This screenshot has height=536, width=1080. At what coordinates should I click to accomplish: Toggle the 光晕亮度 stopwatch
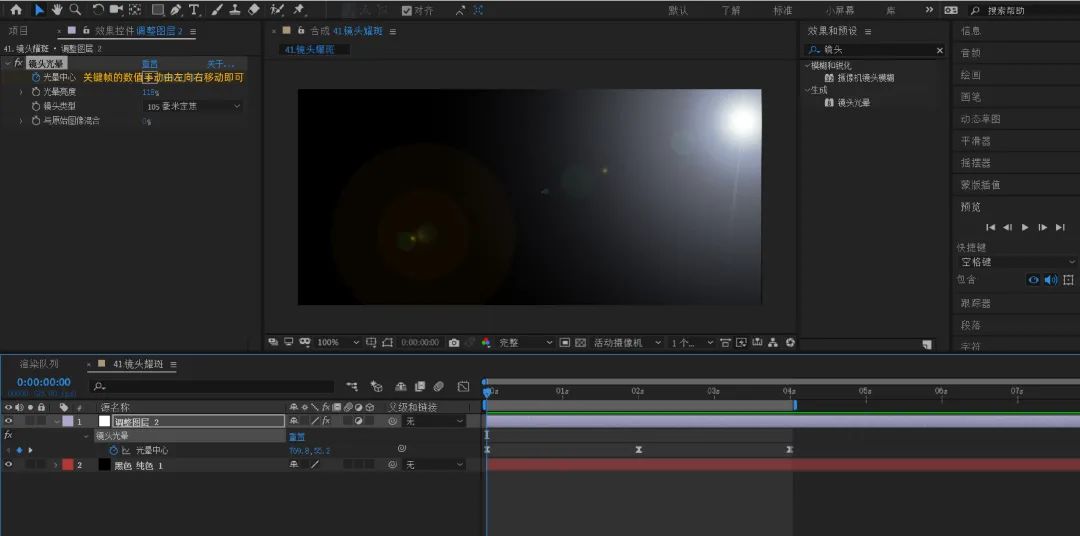(36, 92)
